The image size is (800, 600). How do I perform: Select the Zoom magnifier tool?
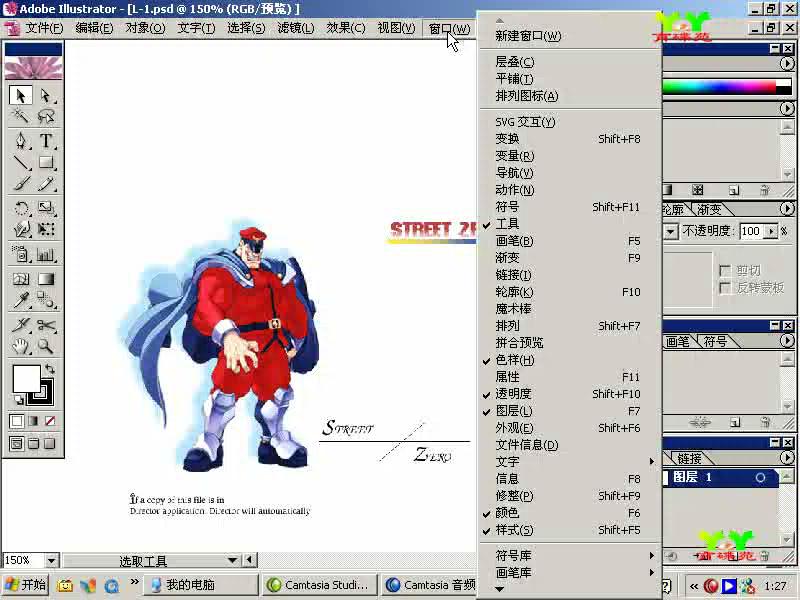[46, 346]
